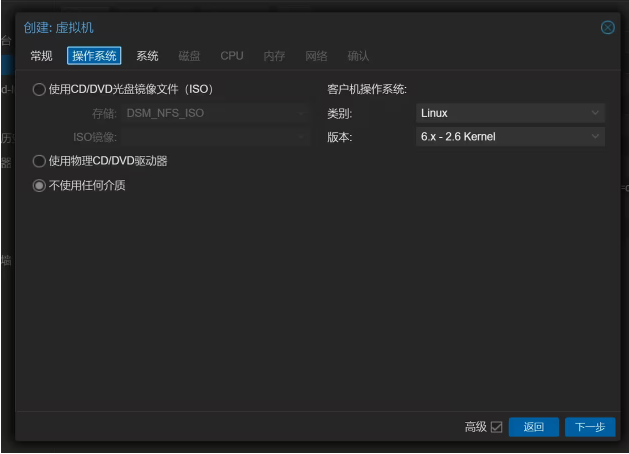Click the 返回 button

click(534, 427)
